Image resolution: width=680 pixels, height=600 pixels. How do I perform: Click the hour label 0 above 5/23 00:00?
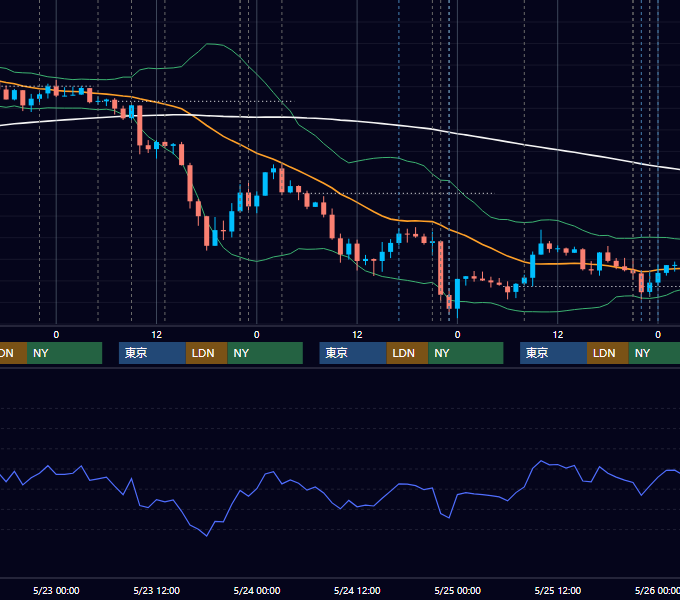pyautogui.click(x=56, y=335)
